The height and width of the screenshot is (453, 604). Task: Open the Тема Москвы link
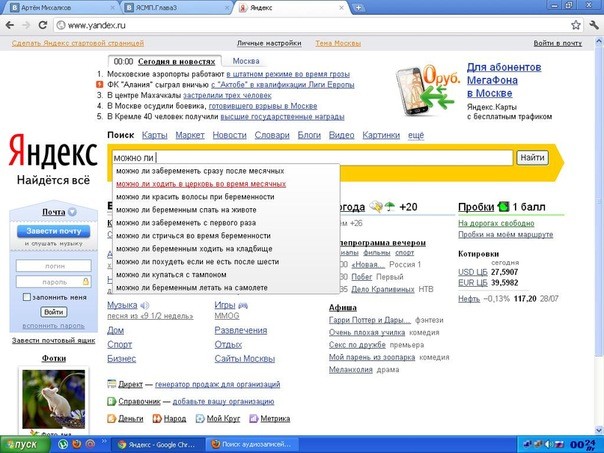[338, 43]
